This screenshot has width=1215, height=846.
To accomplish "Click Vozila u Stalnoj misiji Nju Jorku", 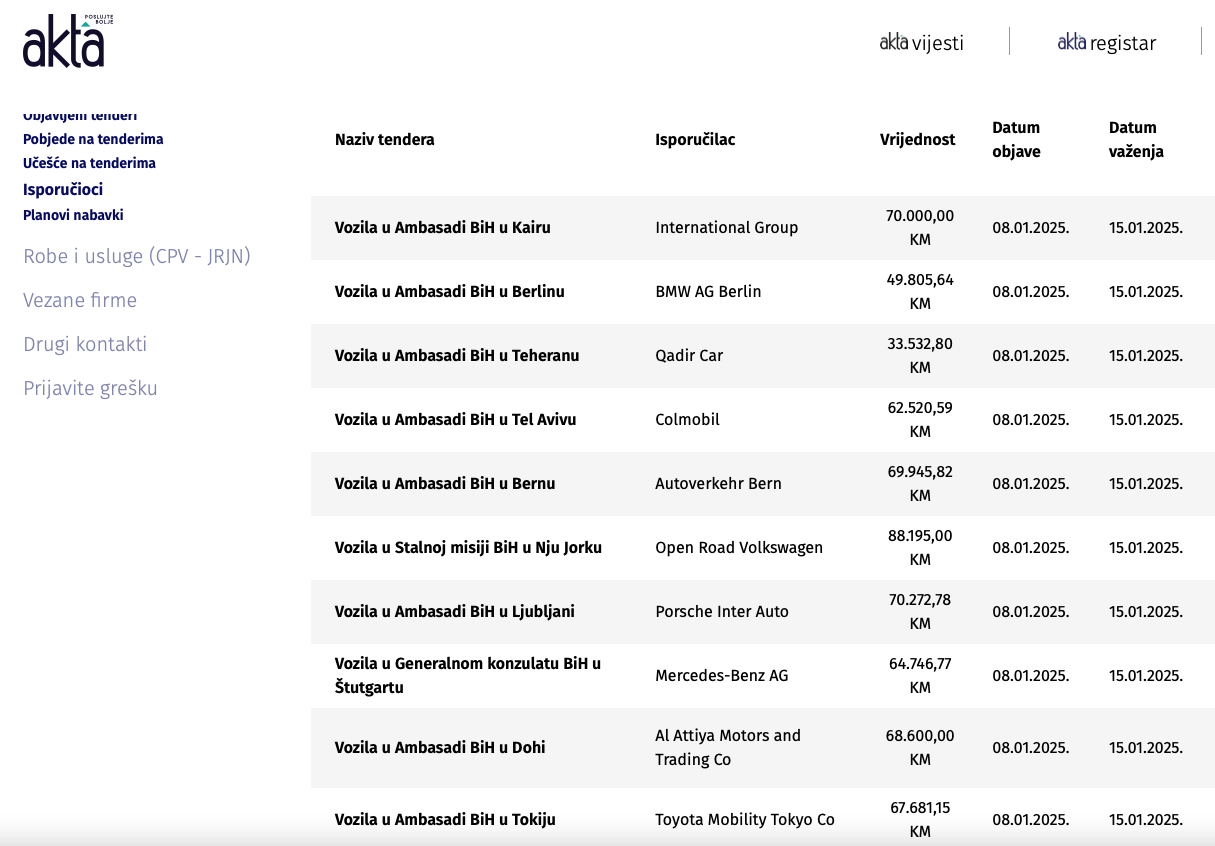I will (x=468, y=547).
